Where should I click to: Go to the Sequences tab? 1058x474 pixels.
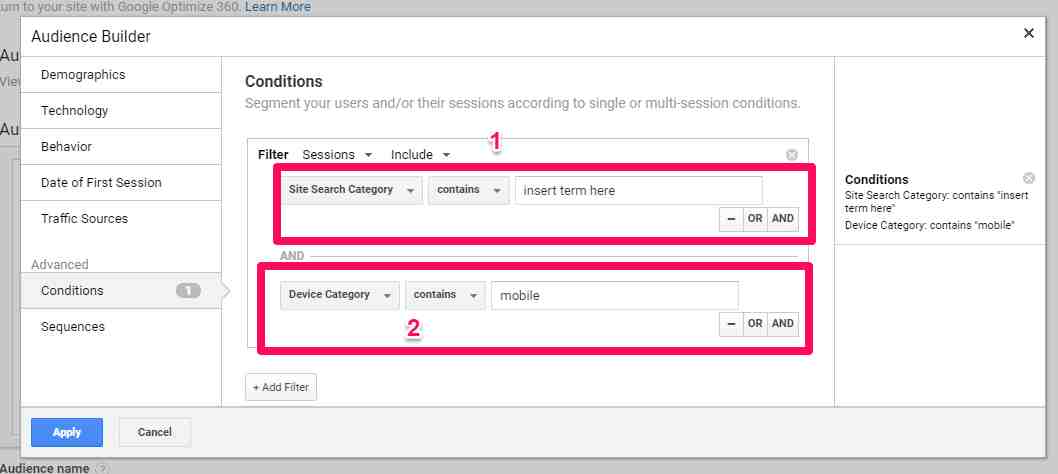[x=73, y=327]
